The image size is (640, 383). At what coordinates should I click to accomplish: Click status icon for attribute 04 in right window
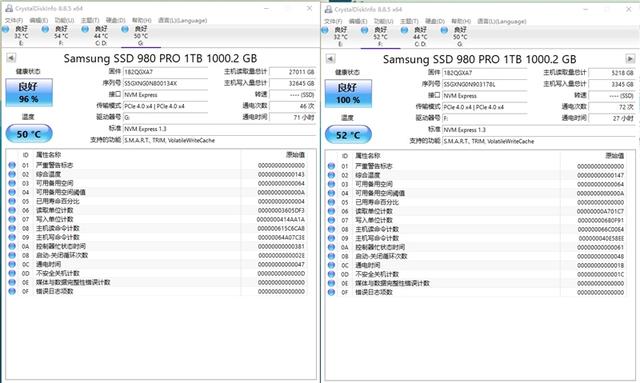pos(331,193)
